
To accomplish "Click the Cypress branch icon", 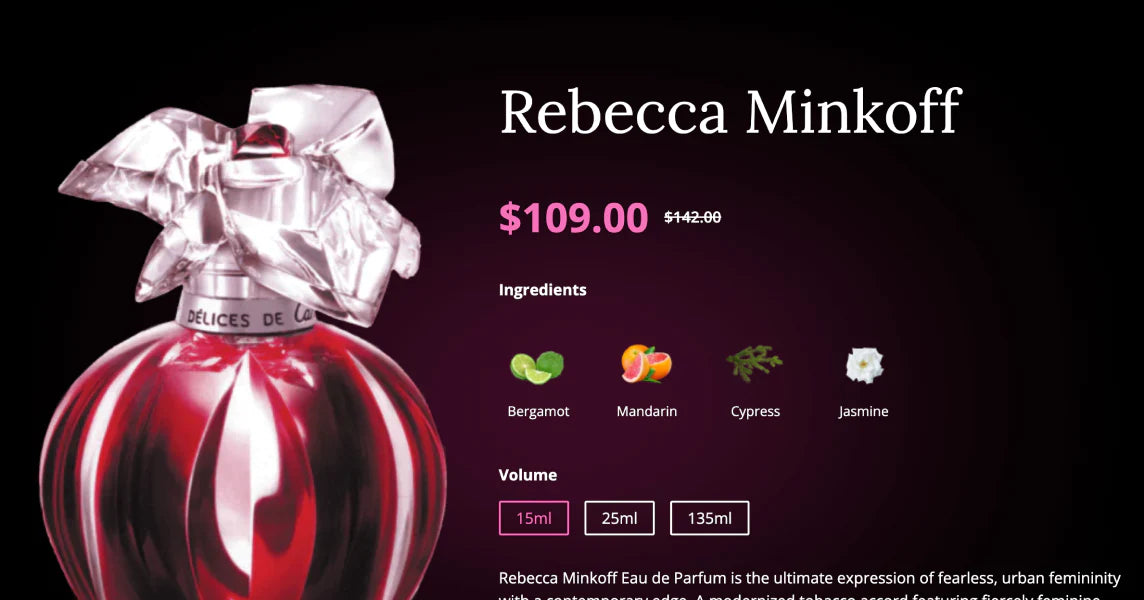I will click(754, 363).
